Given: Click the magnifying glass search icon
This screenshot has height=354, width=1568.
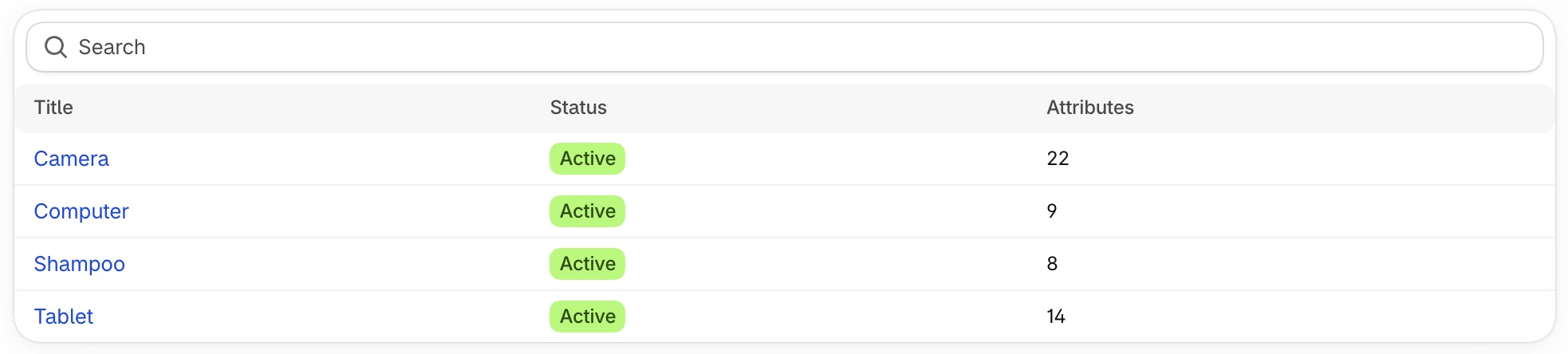Looking at the screenshot, I should tap(56, 47).
